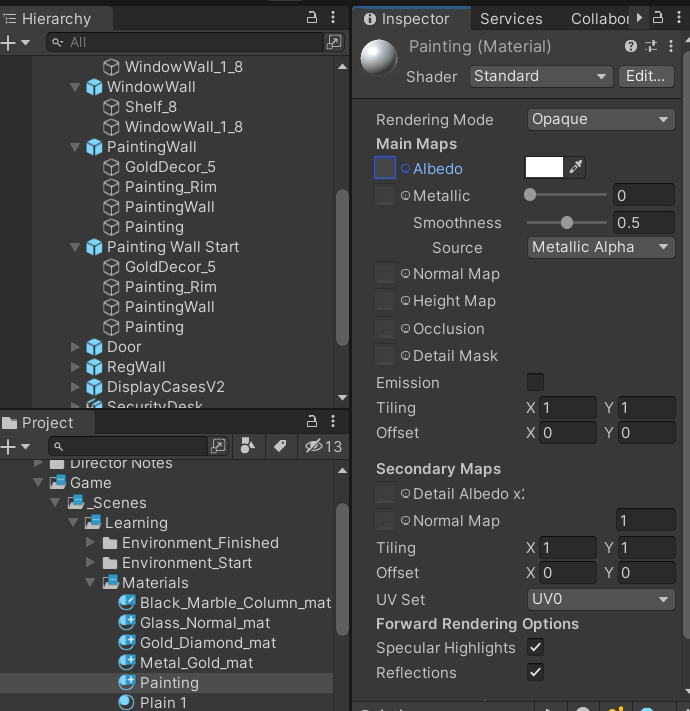This screenshot has width=690, height=711.
Task: Click the Project create asset plus button
Action: point(9,447)
